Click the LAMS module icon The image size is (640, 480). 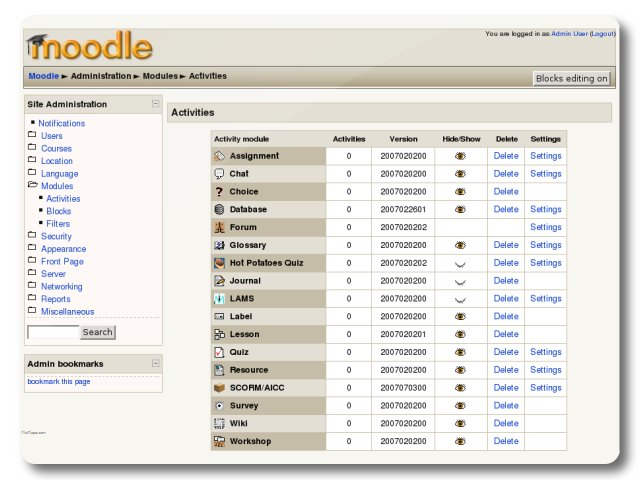[219, 299]
